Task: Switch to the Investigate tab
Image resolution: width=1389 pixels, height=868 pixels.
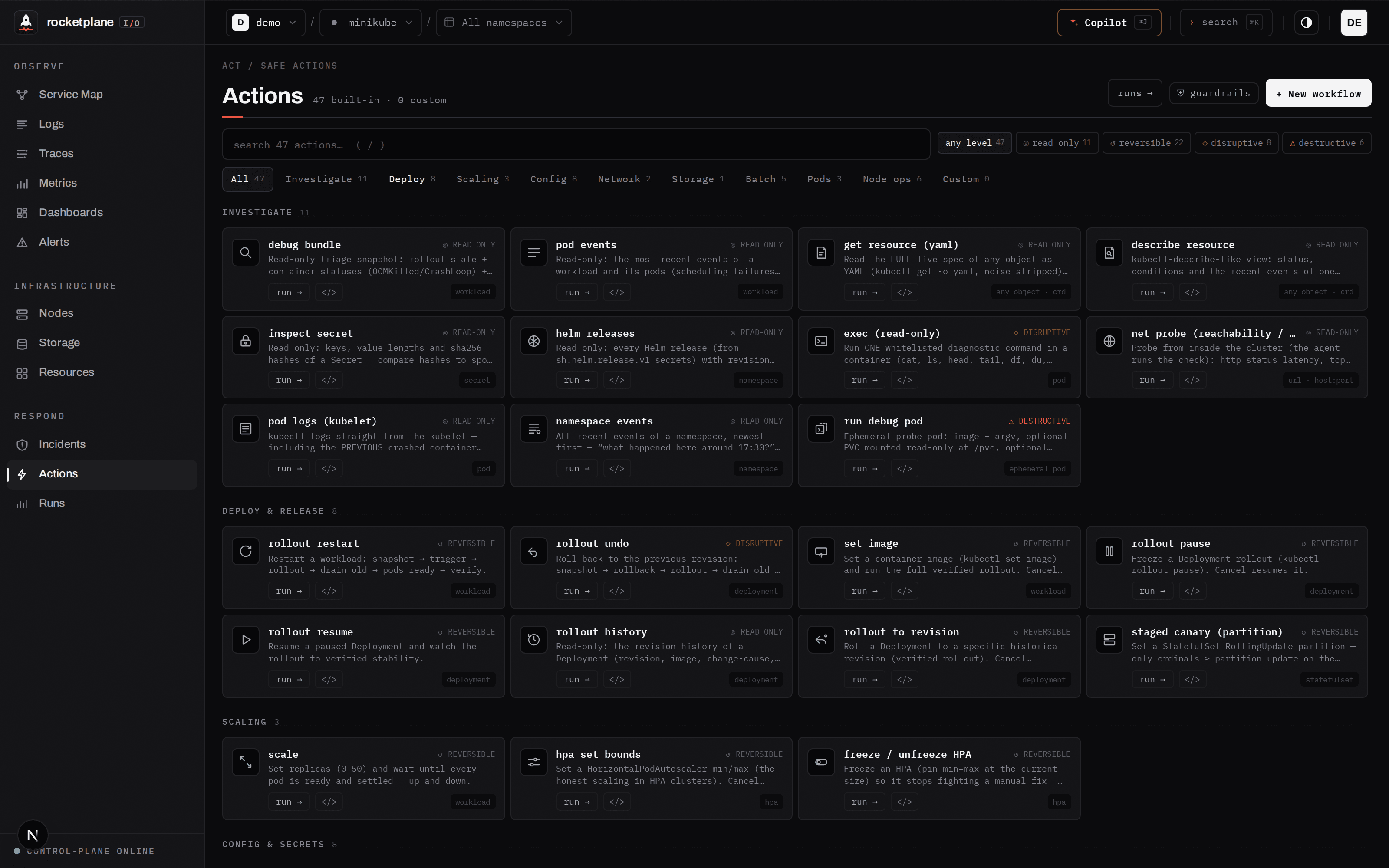Action: point(326,179)
